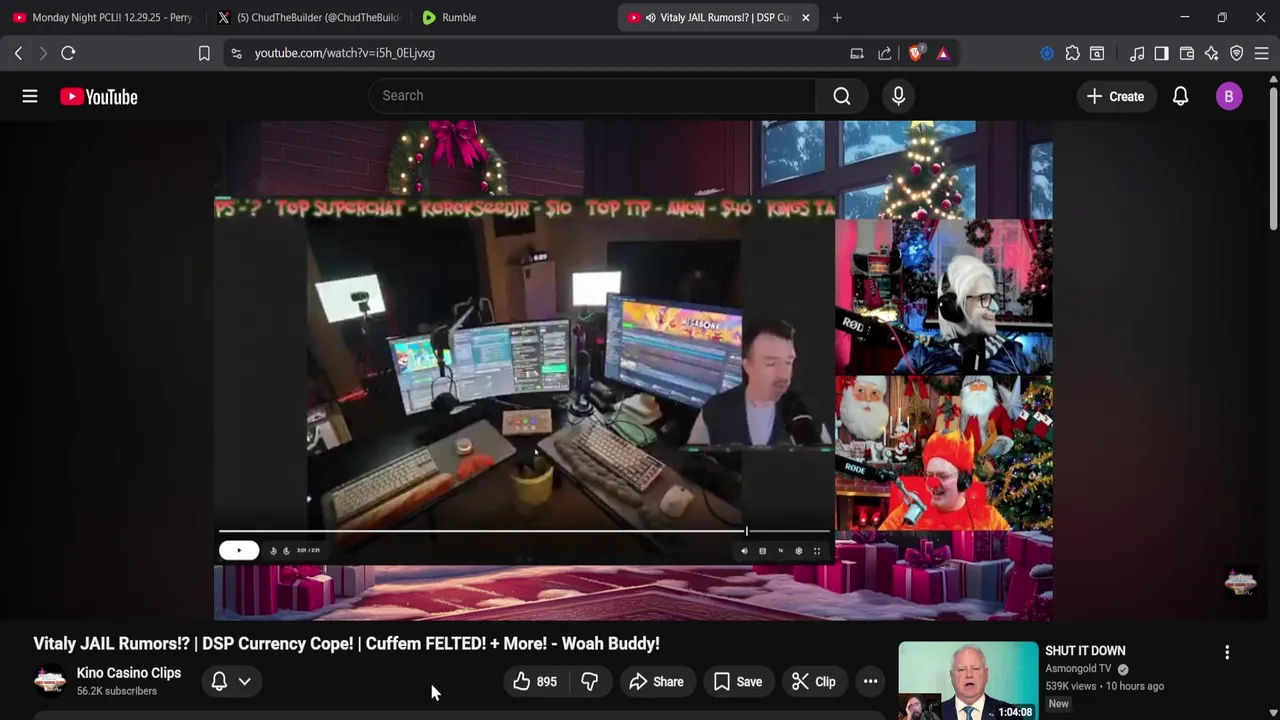Like the video with the thumbs up button
Viewport: 1280px width, 720px height.
pyautogui.click(x=535, y=682)
